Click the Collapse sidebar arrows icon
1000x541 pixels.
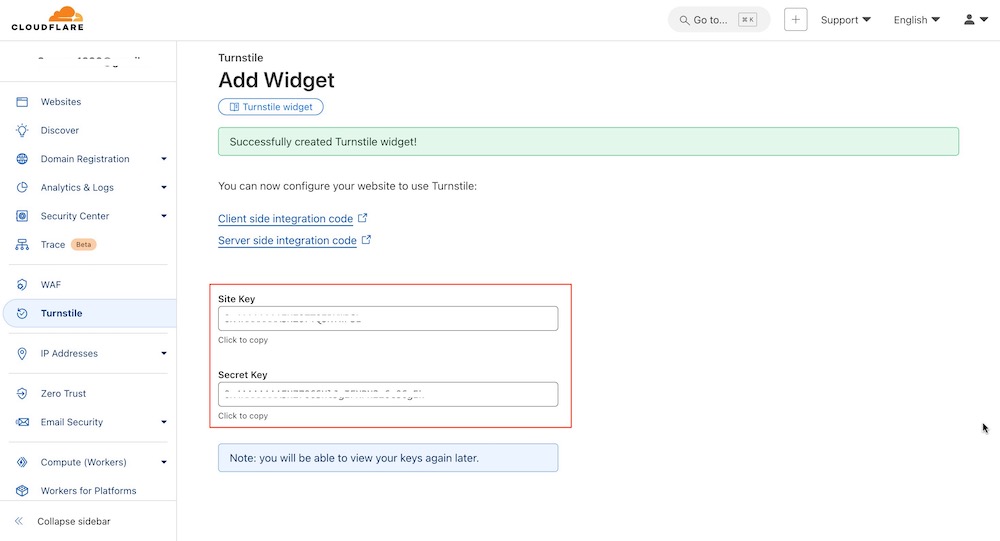pyautogui.click(x=19, y=522)
